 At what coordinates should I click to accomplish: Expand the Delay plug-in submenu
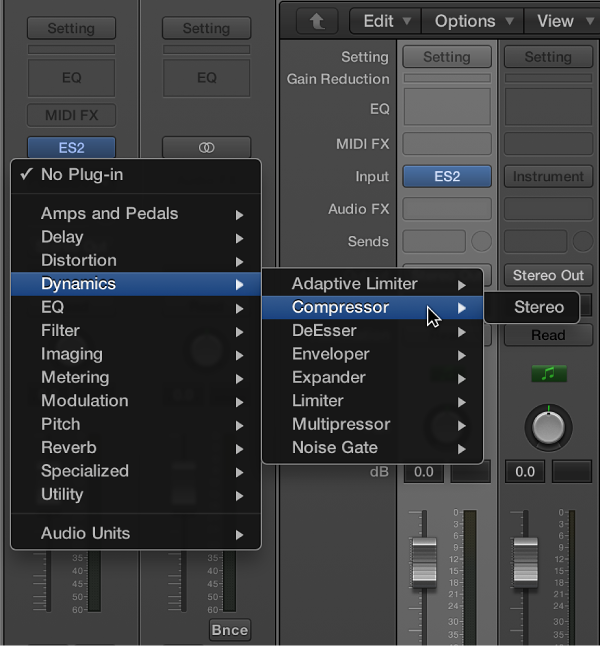[x=136, y=237]
